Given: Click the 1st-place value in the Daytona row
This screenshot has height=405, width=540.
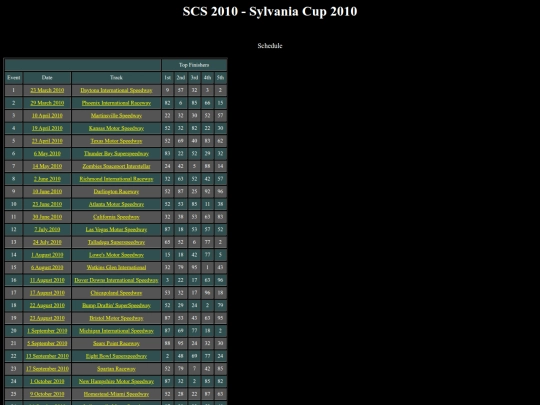Looking at the screenshot, I should (x=167, y=90).
